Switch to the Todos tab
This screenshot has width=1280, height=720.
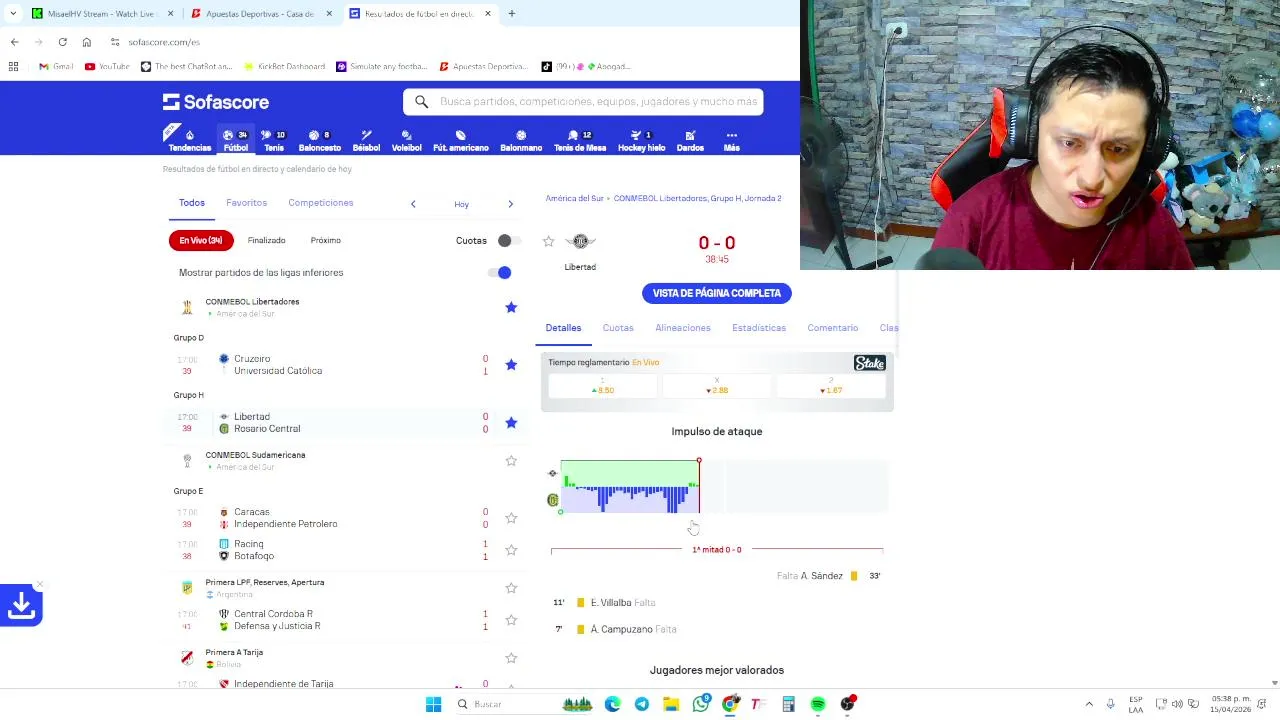pos(192,203)
